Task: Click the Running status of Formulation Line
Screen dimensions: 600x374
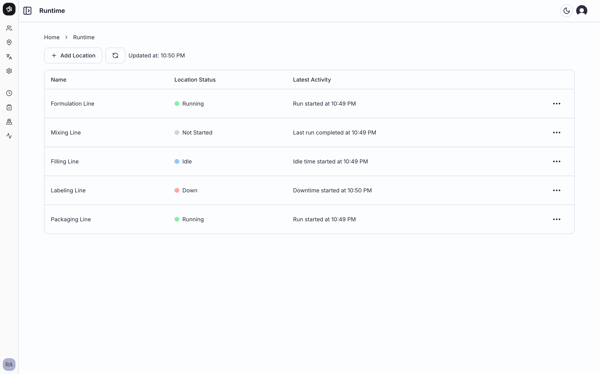Action: tap(189, 104)
